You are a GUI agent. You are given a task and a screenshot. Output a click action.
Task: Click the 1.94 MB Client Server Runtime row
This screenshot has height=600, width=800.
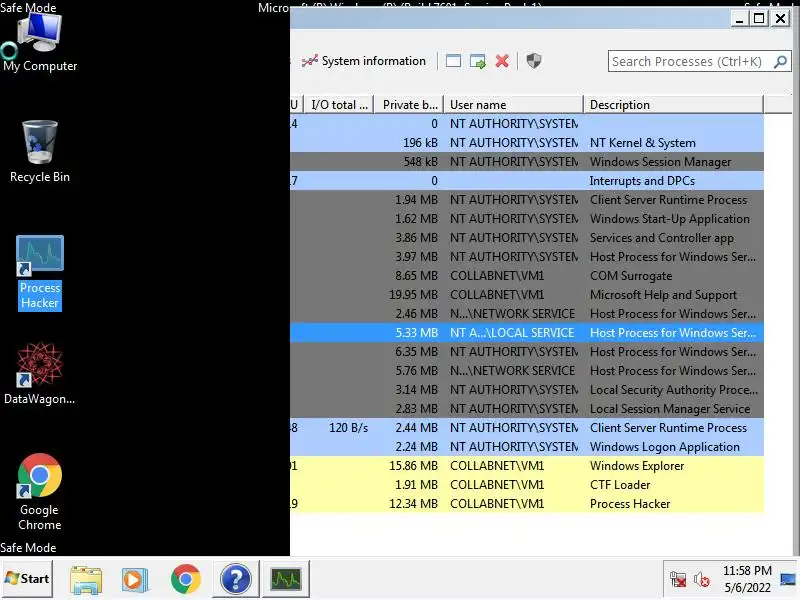(x=527, y=199)
